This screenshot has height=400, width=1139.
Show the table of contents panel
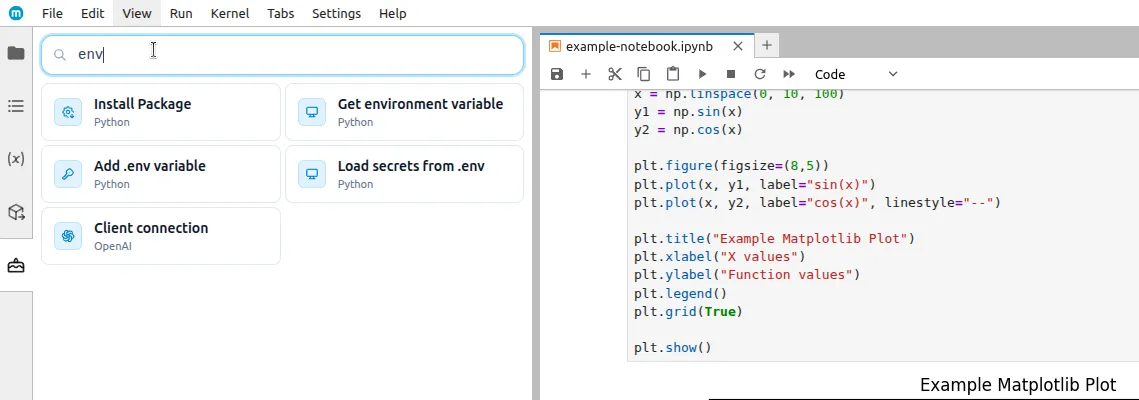[16, 106]
